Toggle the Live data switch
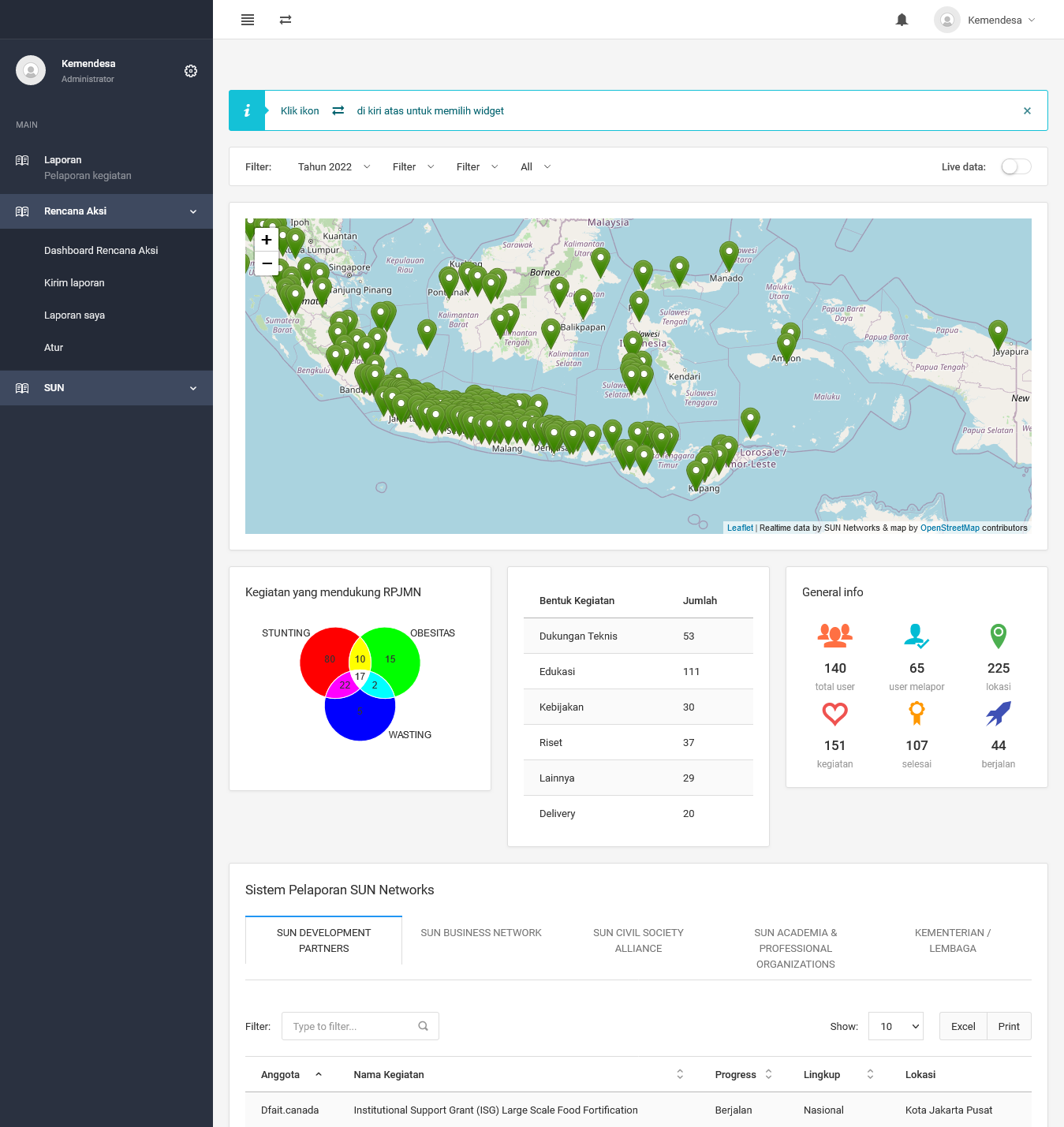Screen dimensions: 1064x1127 [x=1016, y=166]
